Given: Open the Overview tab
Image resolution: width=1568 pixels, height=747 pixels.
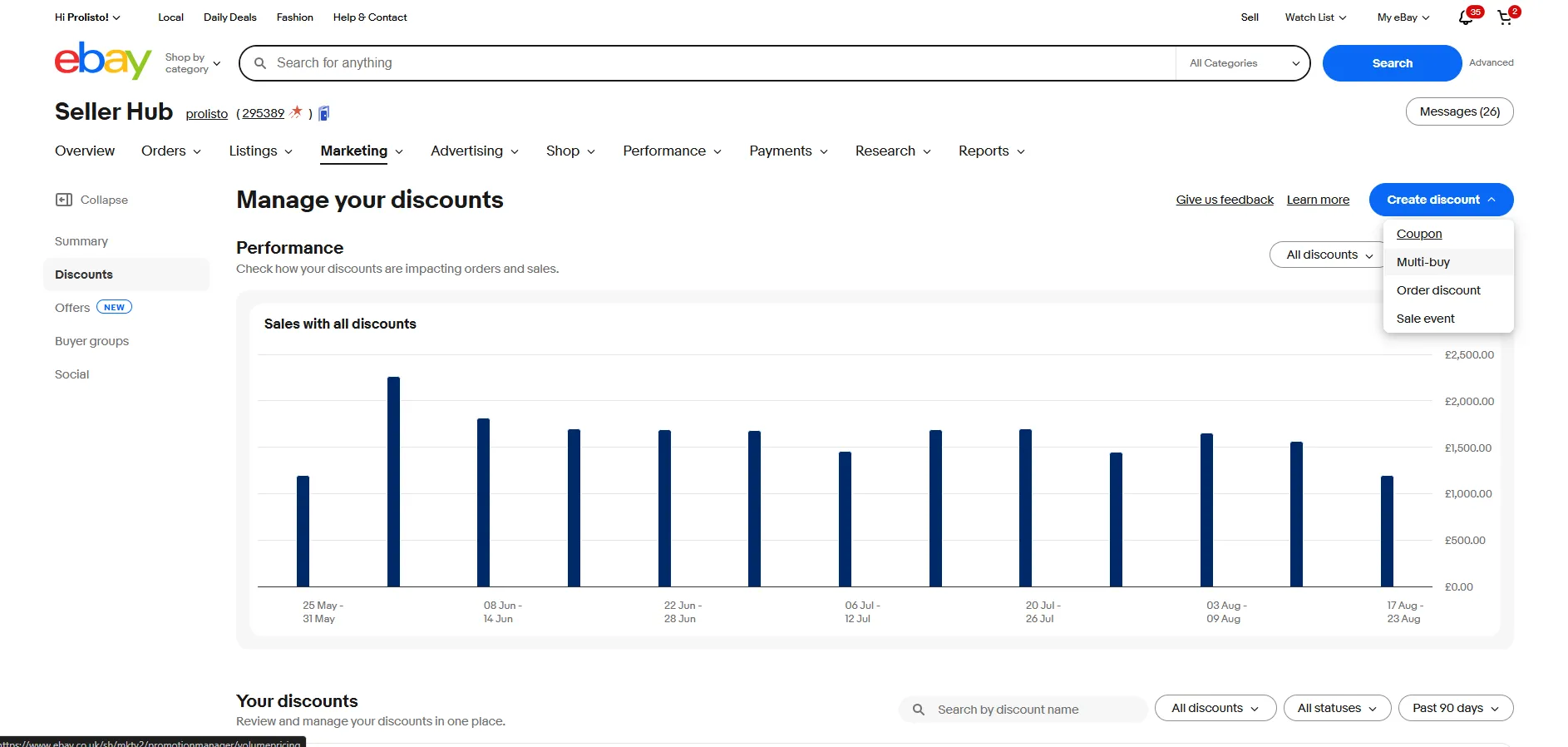Looking at the screenshot, I should pyautogui.click(x=85, y=151).
